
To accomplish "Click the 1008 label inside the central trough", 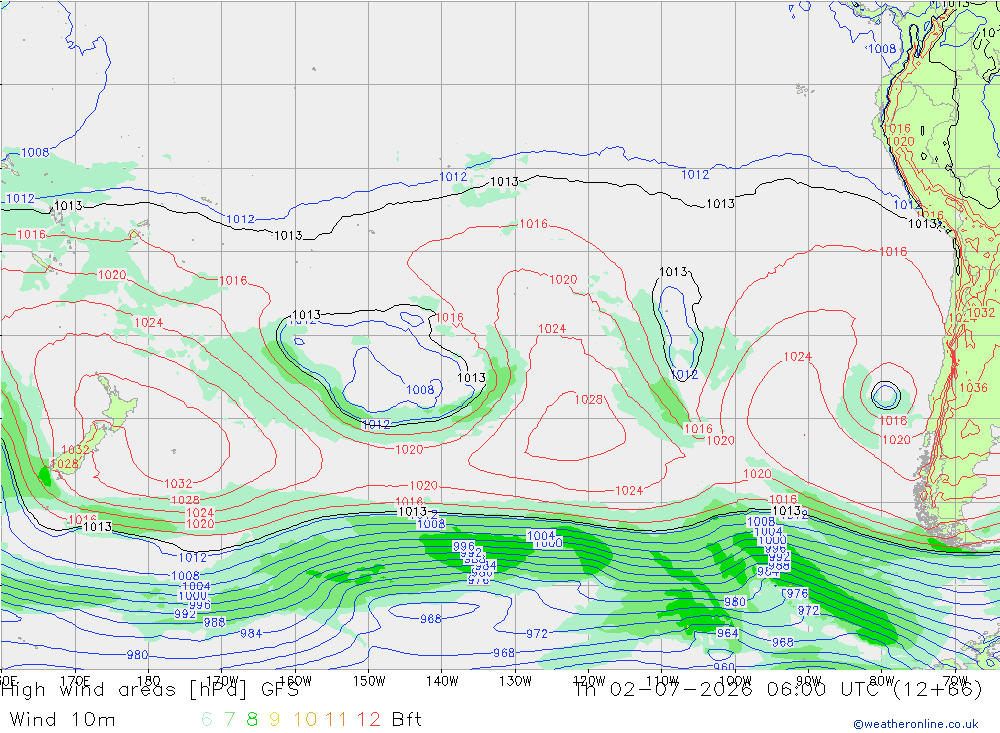I will click(420, 390).
